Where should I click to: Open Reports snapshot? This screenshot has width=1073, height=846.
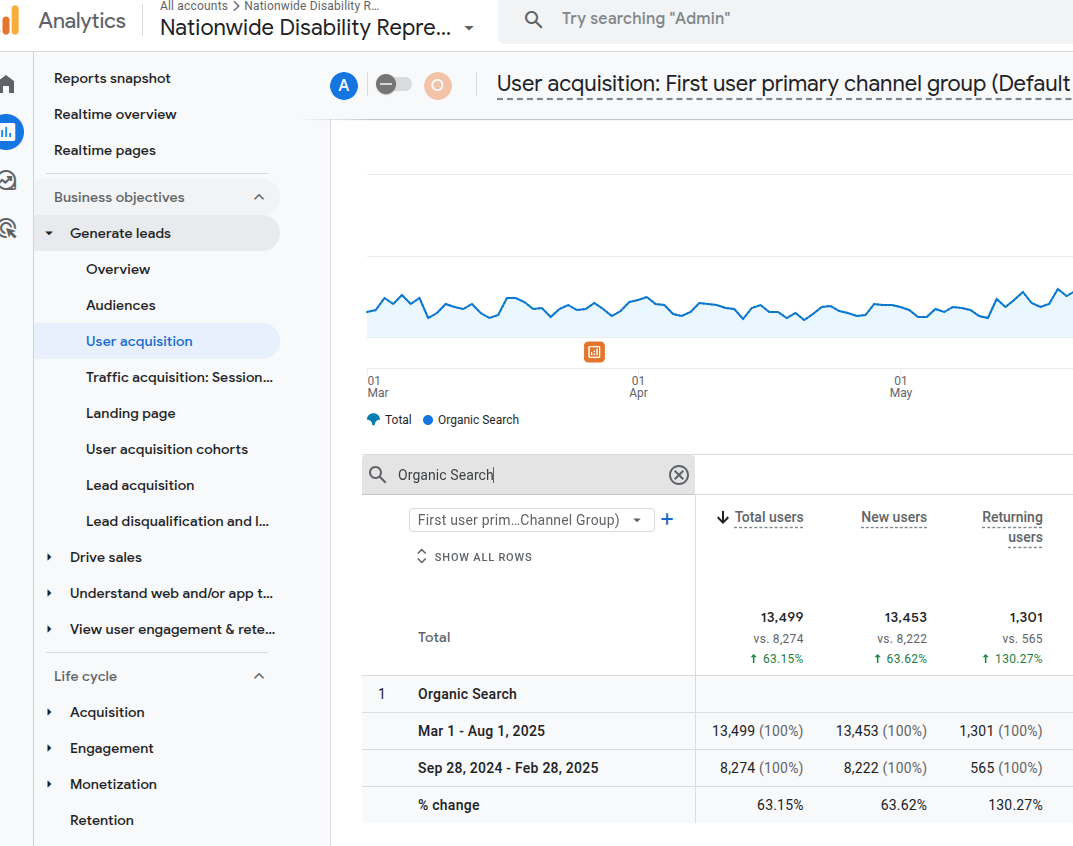click(112, 79)
